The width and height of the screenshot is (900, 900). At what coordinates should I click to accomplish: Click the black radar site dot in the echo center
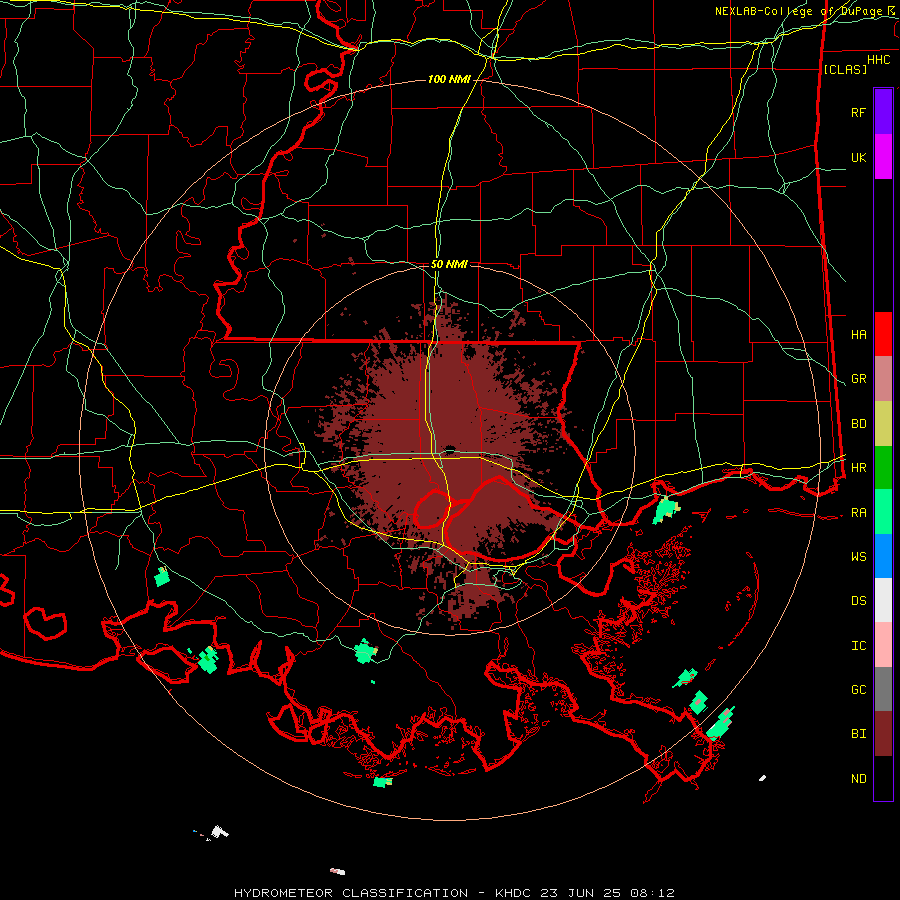(449, 448)
